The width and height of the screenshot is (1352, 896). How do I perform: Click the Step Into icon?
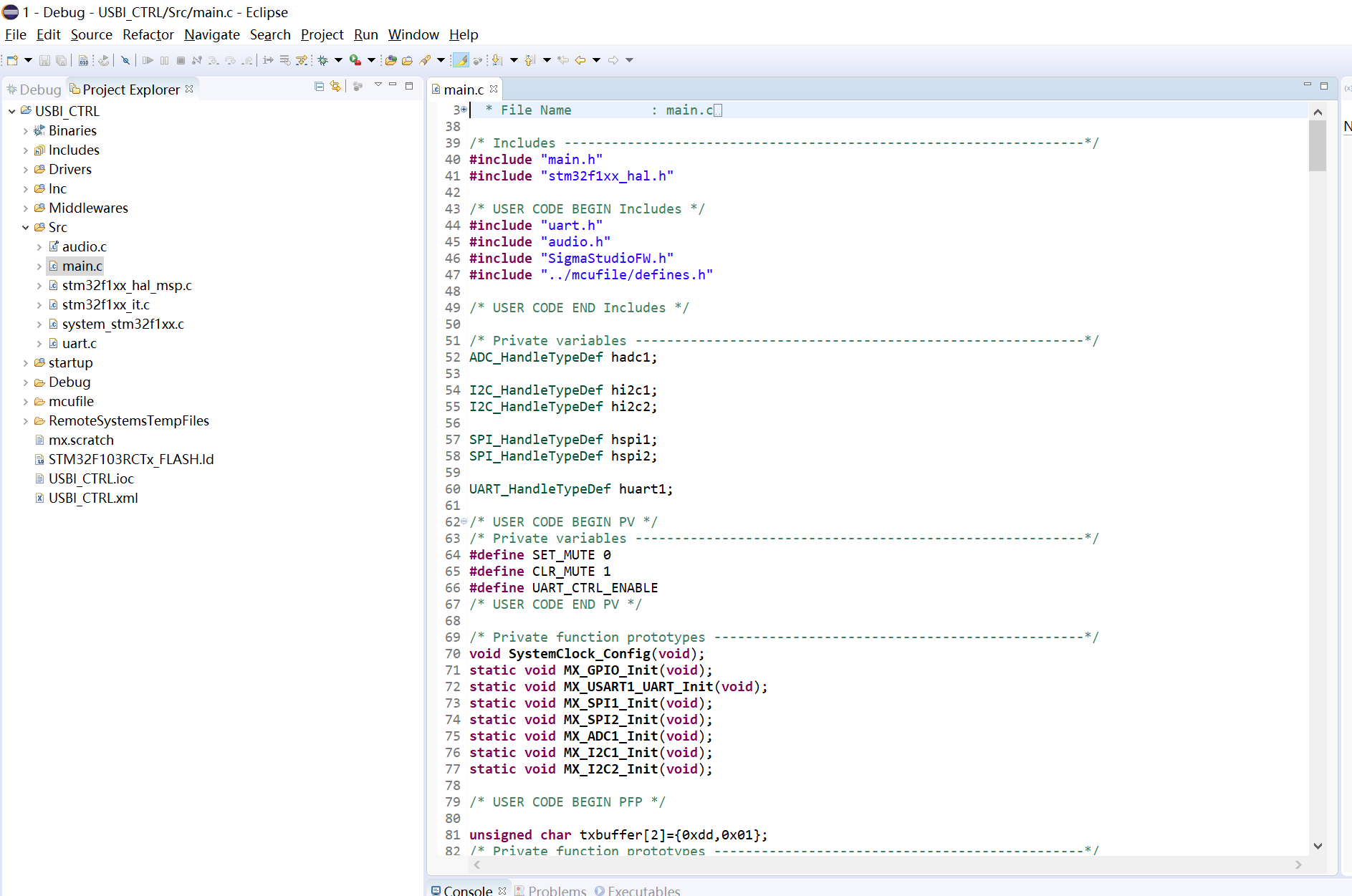(214, 60)
